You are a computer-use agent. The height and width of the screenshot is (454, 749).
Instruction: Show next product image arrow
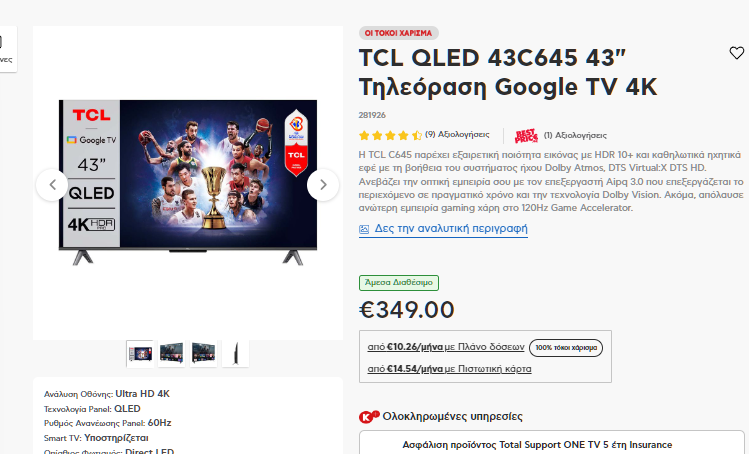pyautogui.click(x=323, y=184)
